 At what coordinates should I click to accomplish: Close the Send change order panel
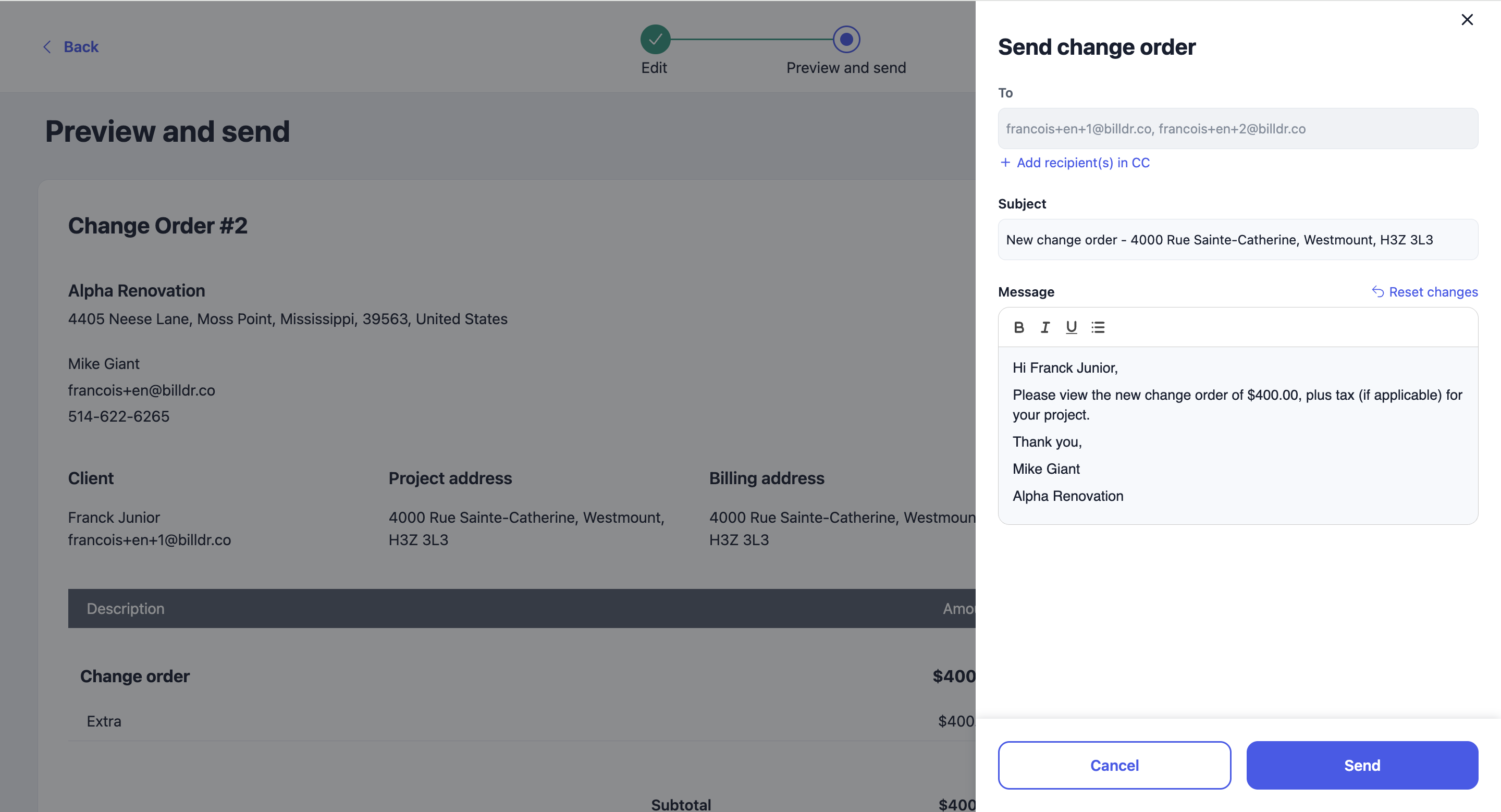tap(1467, 20)
